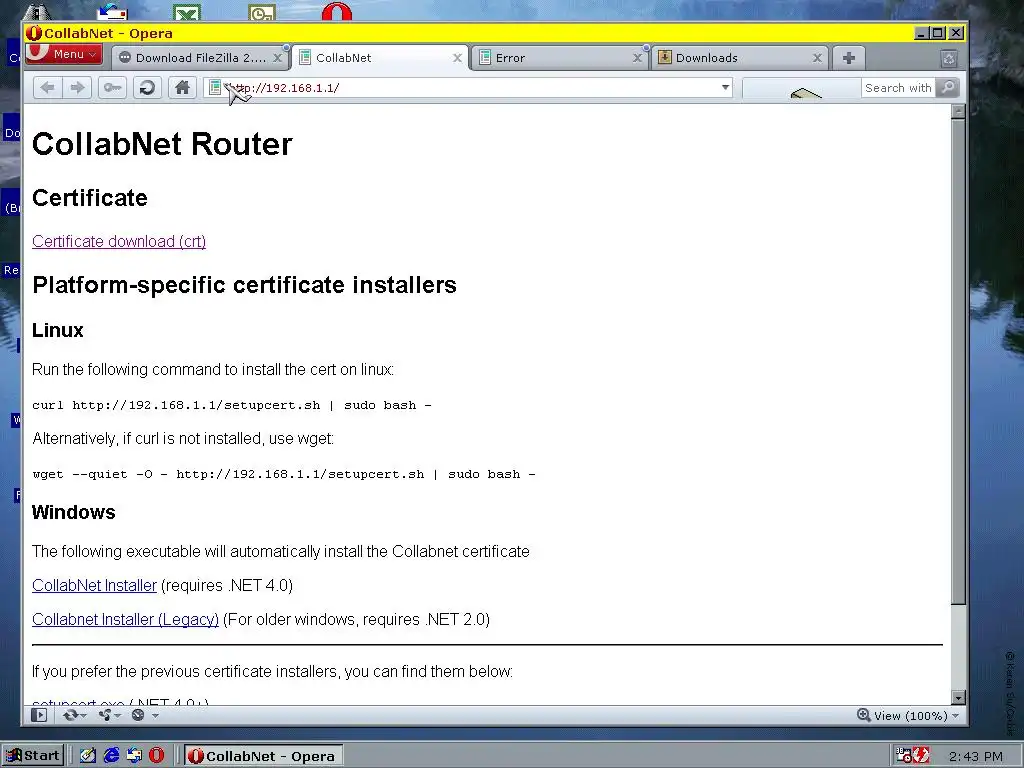
Task: Launch Opera from the quick launch bar
Action: click(157, 756)
